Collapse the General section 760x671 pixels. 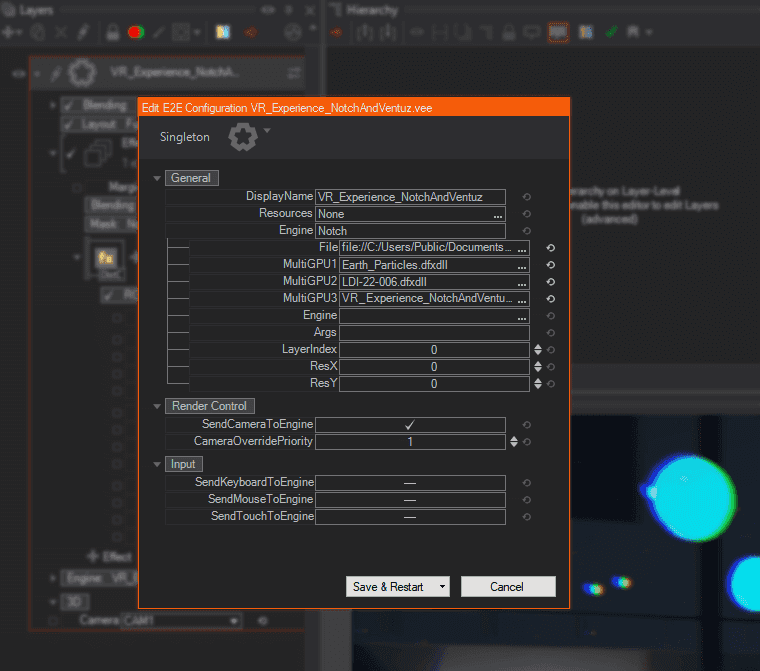157,178
